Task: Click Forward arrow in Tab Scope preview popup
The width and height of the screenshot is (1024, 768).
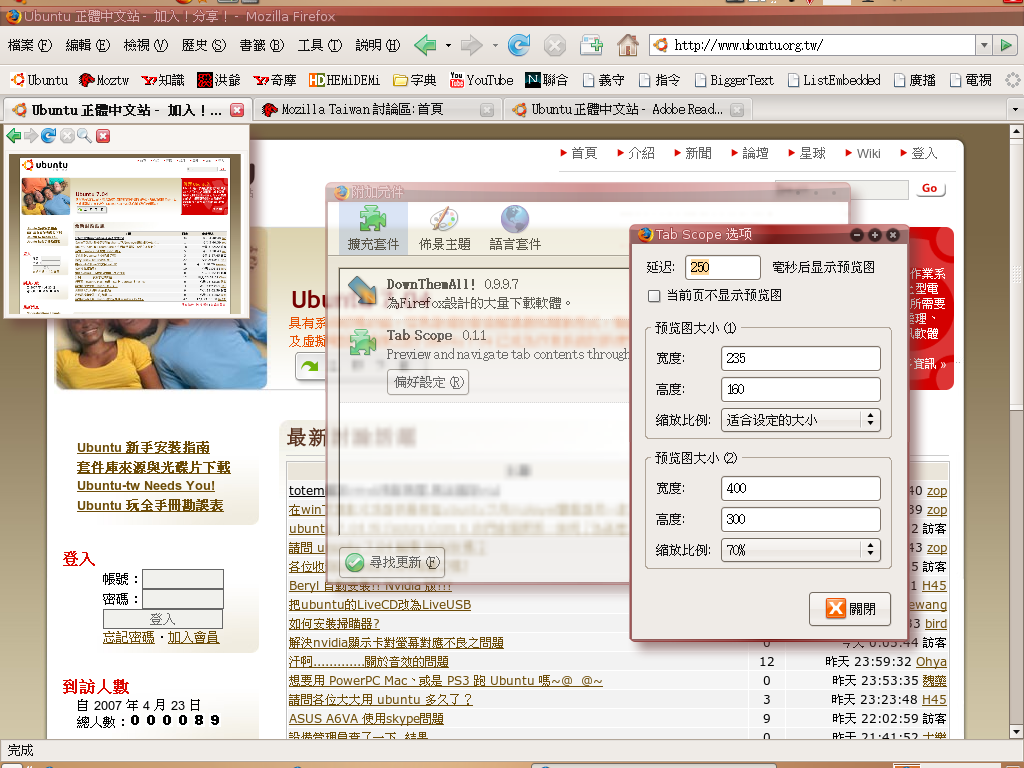Action: coord(31,135)
